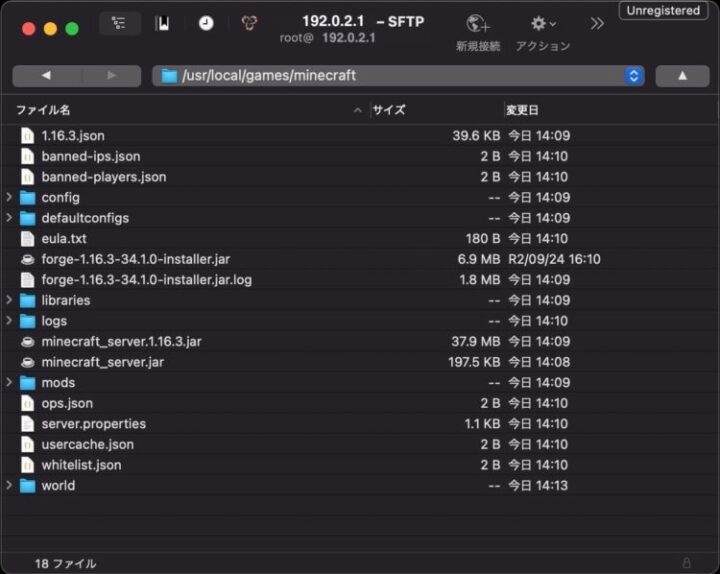The image size is (720, 574).
Task: Click the mods folder icon
Action: click(x=28, y=383)
